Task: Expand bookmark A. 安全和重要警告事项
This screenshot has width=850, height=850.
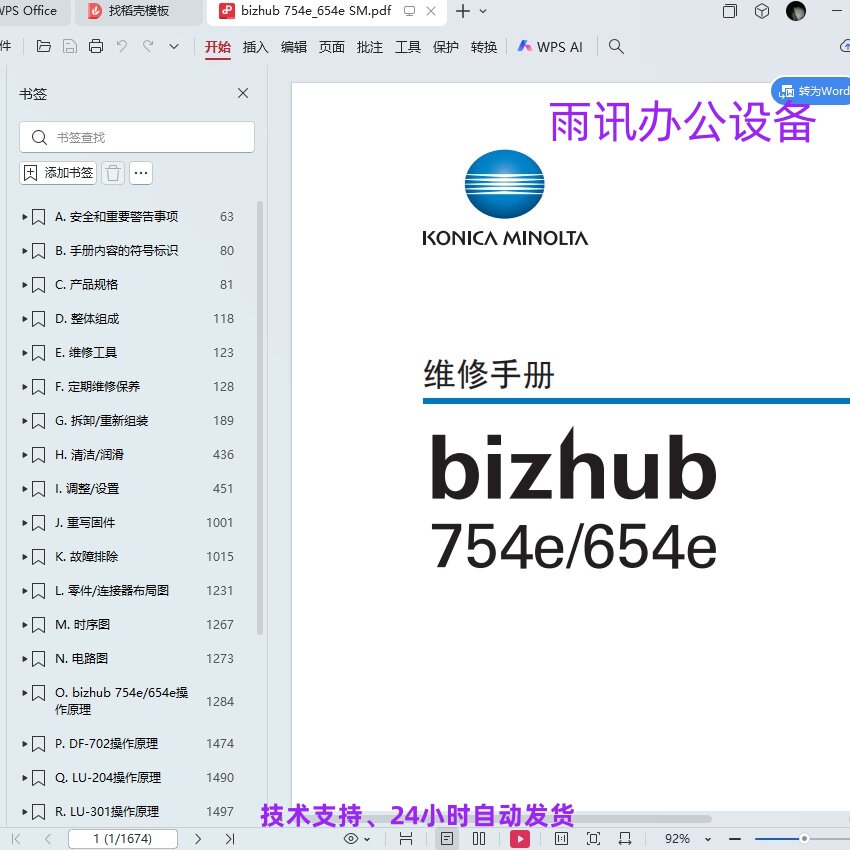Action: point(24,217)
